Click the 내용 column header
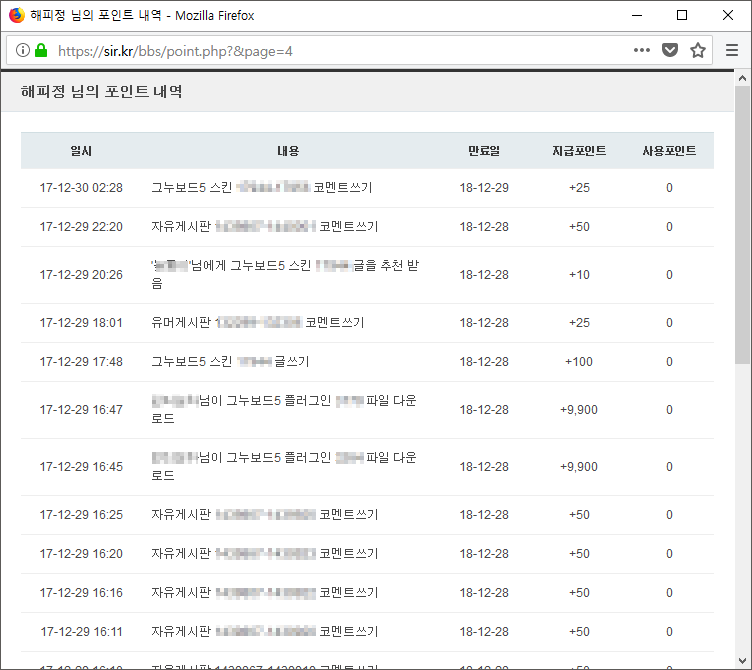 288,151
